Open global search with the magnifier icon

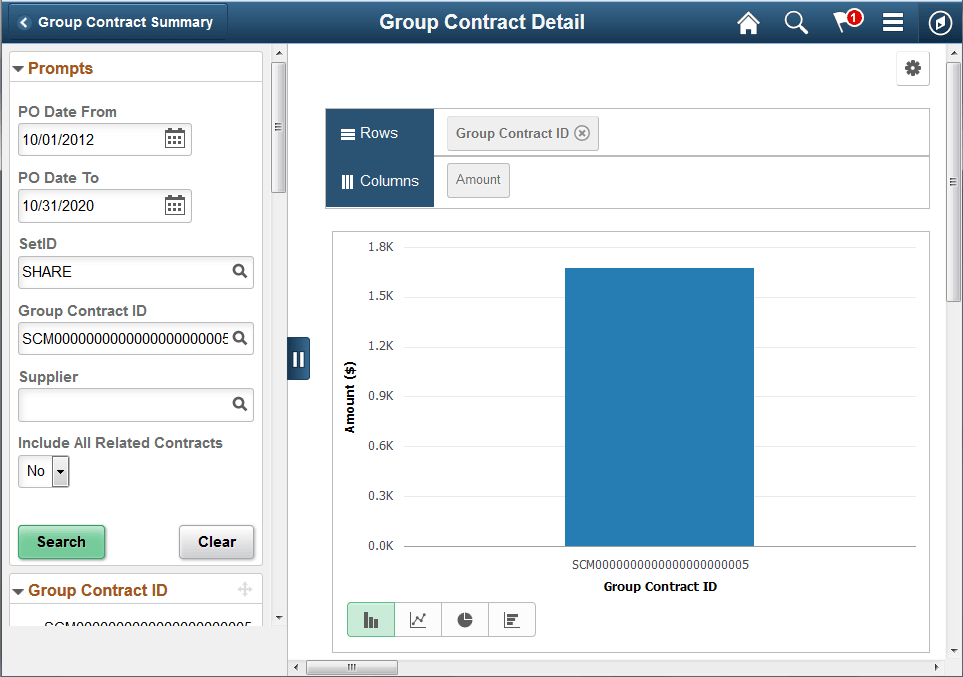795,22
